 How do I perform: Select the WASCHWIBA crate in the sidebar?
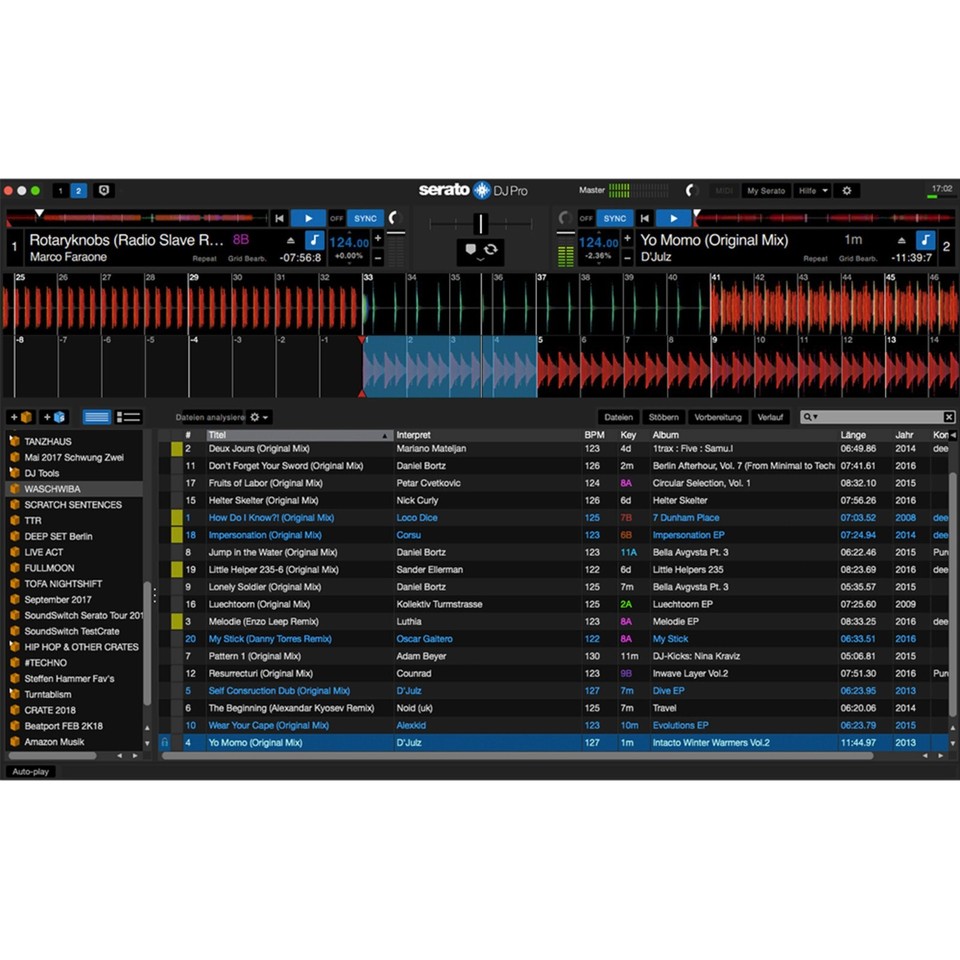pos(50,488)
